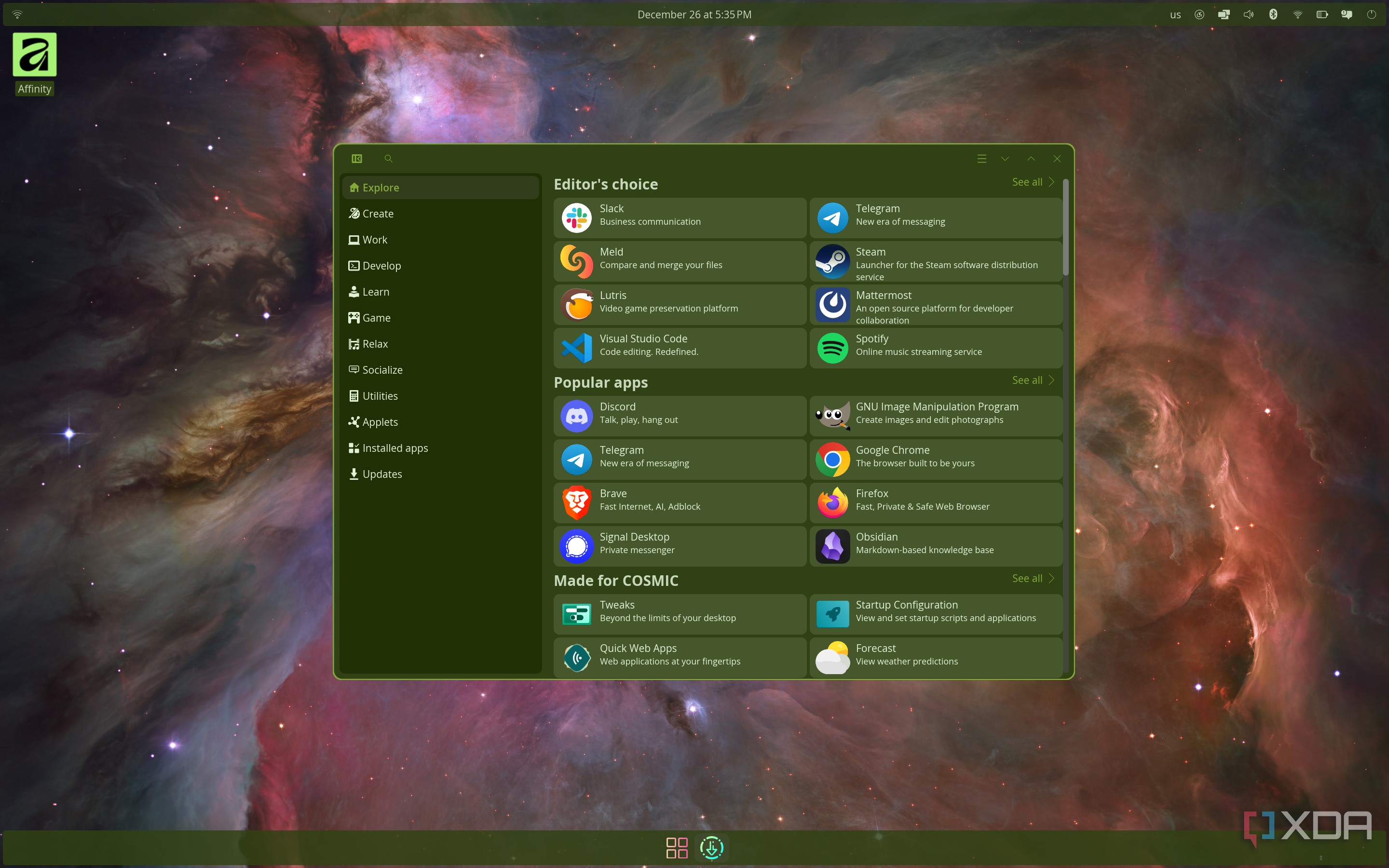Open the Installed apps page
The width and height of the screenshot is (1389, 868).
click(441, 448)
